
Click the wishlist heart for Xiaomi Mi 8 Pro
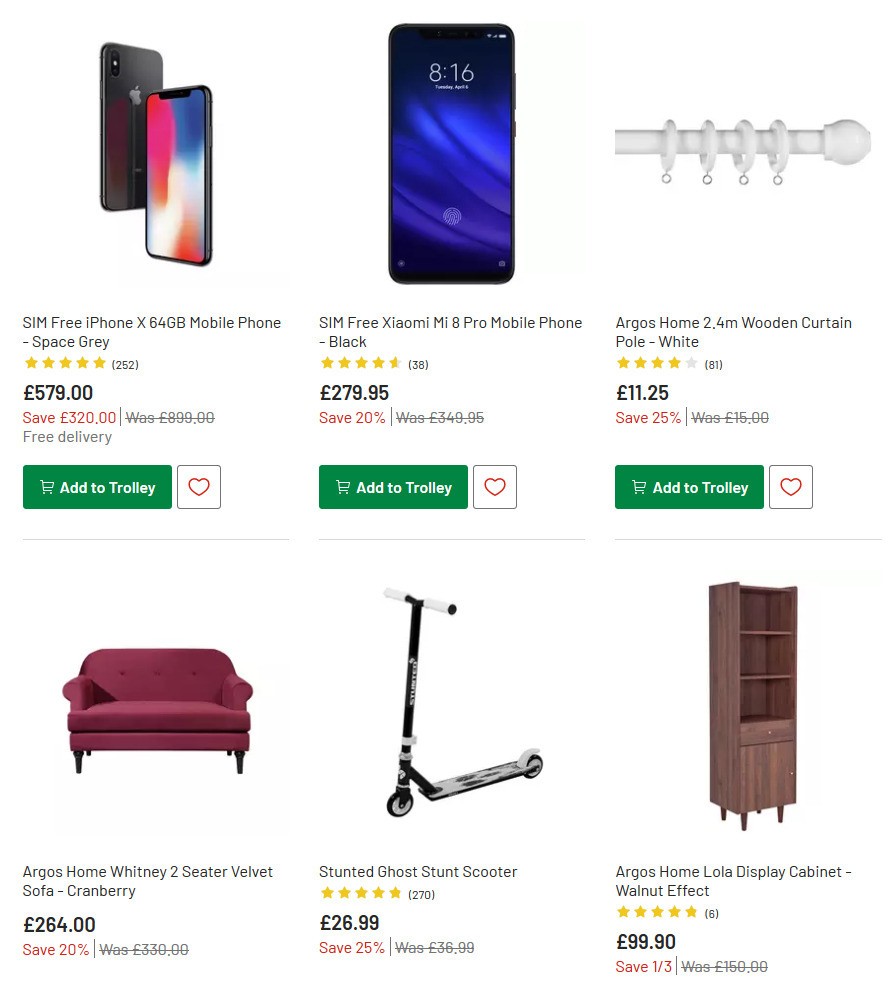point(495,487)
